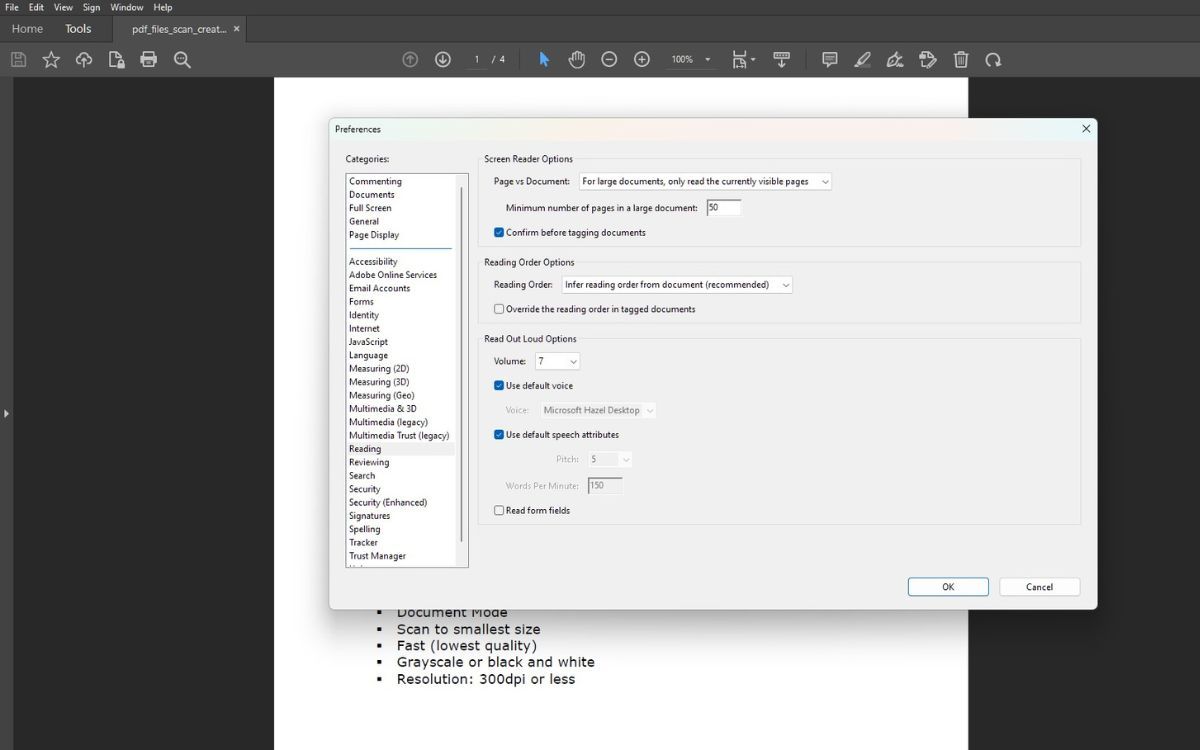This screenshot has width=1200, height=750.
Task: Open the Print dialog icon
Action: 148,59
